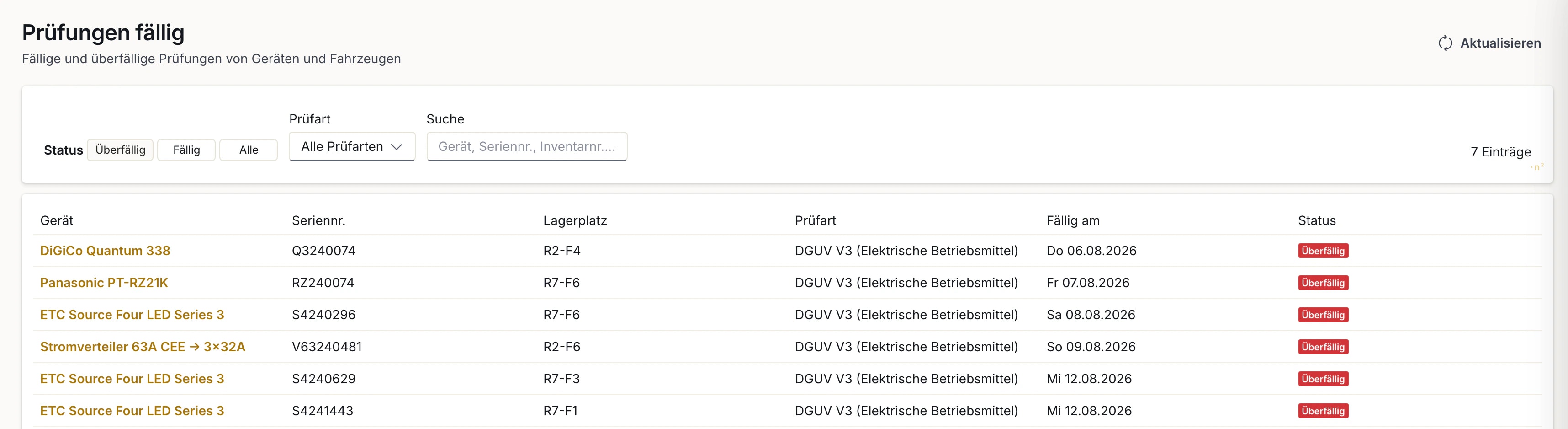Open the Panasonic PT-RZ21K device link
This screenshot has height=429, width=1568.
(x=104, y=283)
